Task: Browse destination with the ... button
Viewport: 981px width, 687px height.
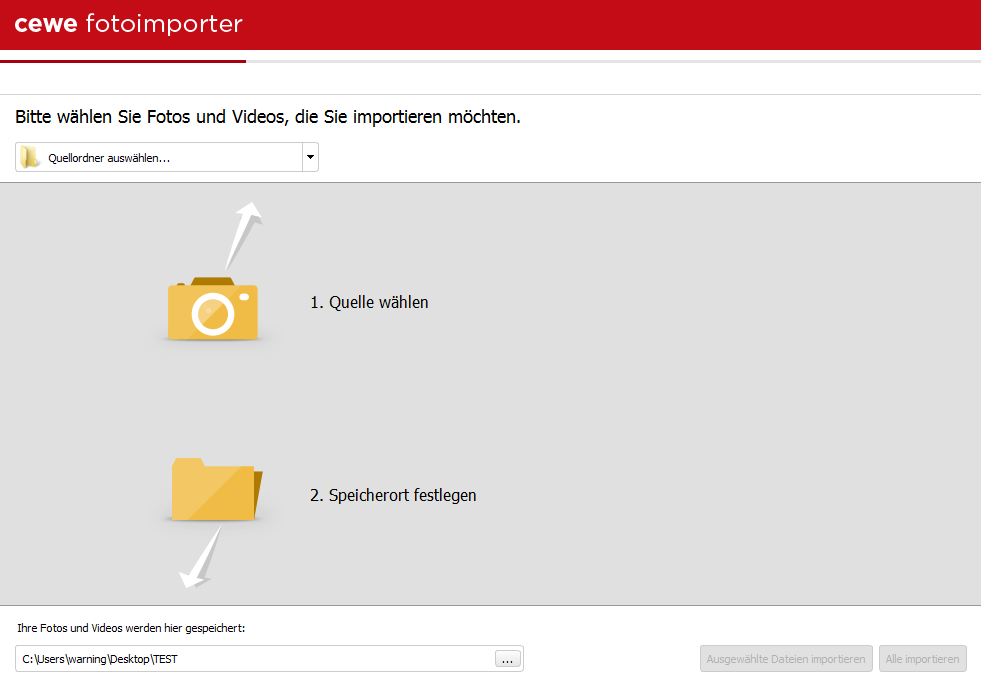Action: pos(507,659)
